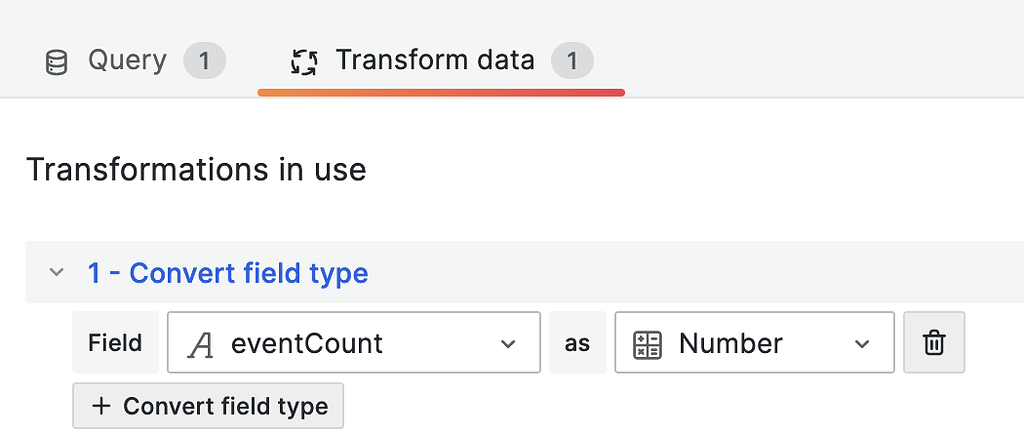Click the Transformations in use heading
This screenshot has width=1024, height=433.
tap(196, 170)
